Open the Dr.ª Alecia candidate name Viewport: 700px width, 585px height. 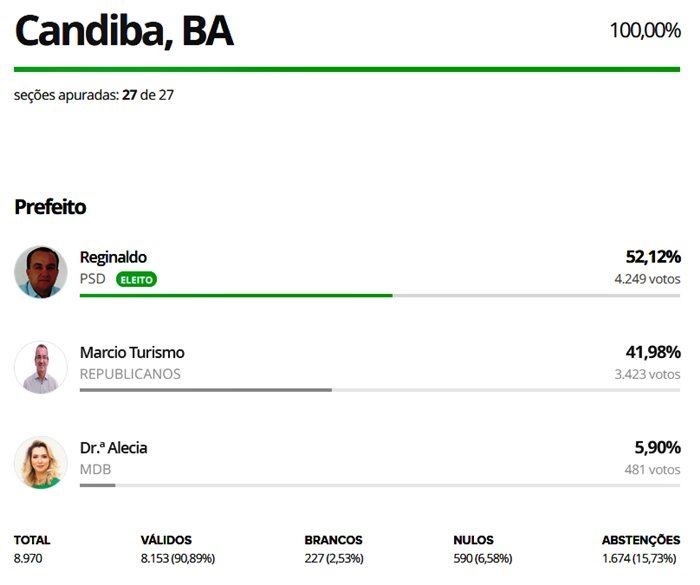pyautogui.click(x=113, y=447)
